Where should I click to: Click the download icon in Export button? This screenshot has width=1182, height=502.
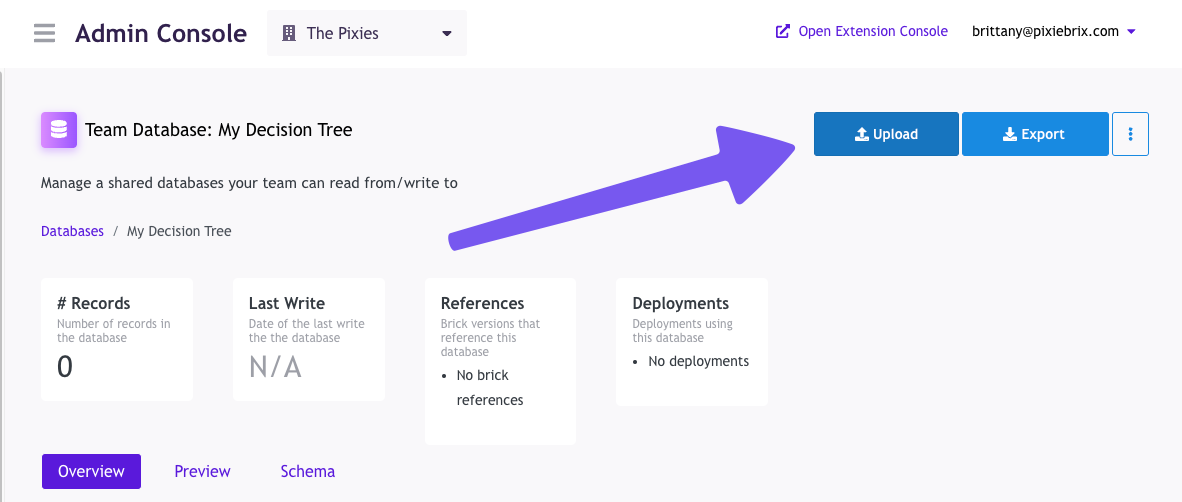(x=1010, y=134)
